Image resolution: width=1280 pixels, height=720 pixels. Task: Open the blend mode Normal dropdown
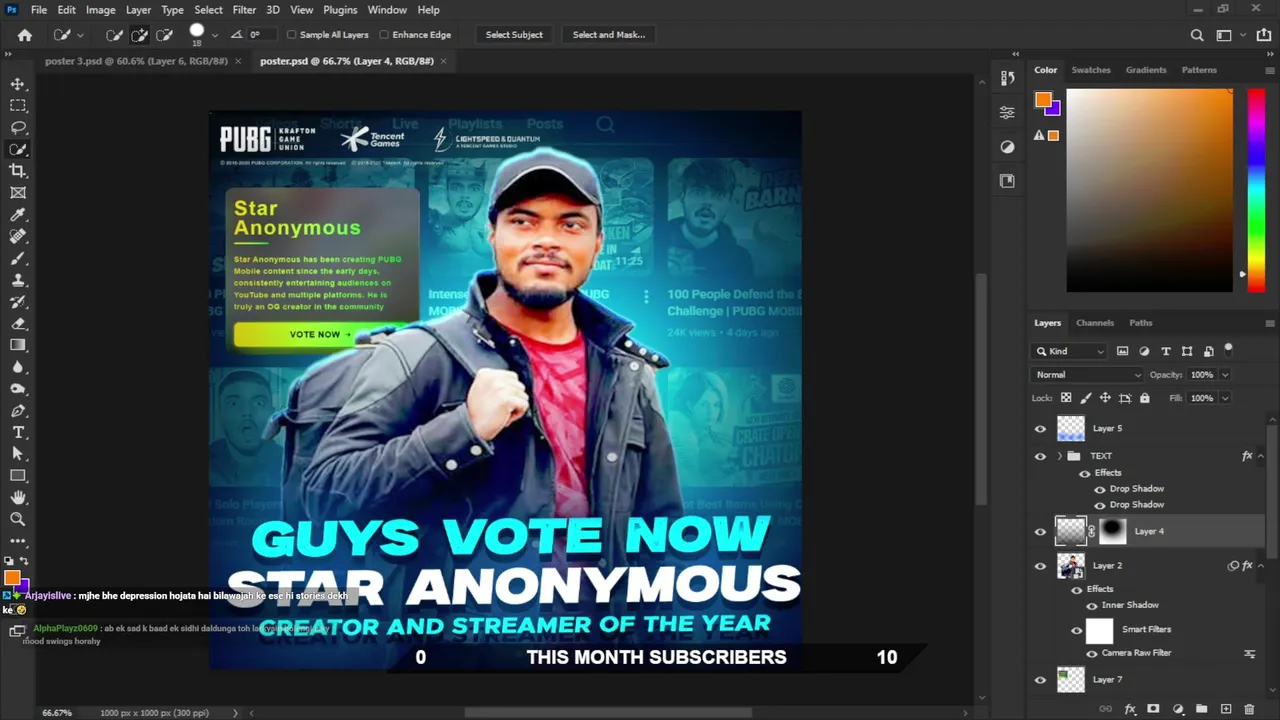[x=1087, y=375]
